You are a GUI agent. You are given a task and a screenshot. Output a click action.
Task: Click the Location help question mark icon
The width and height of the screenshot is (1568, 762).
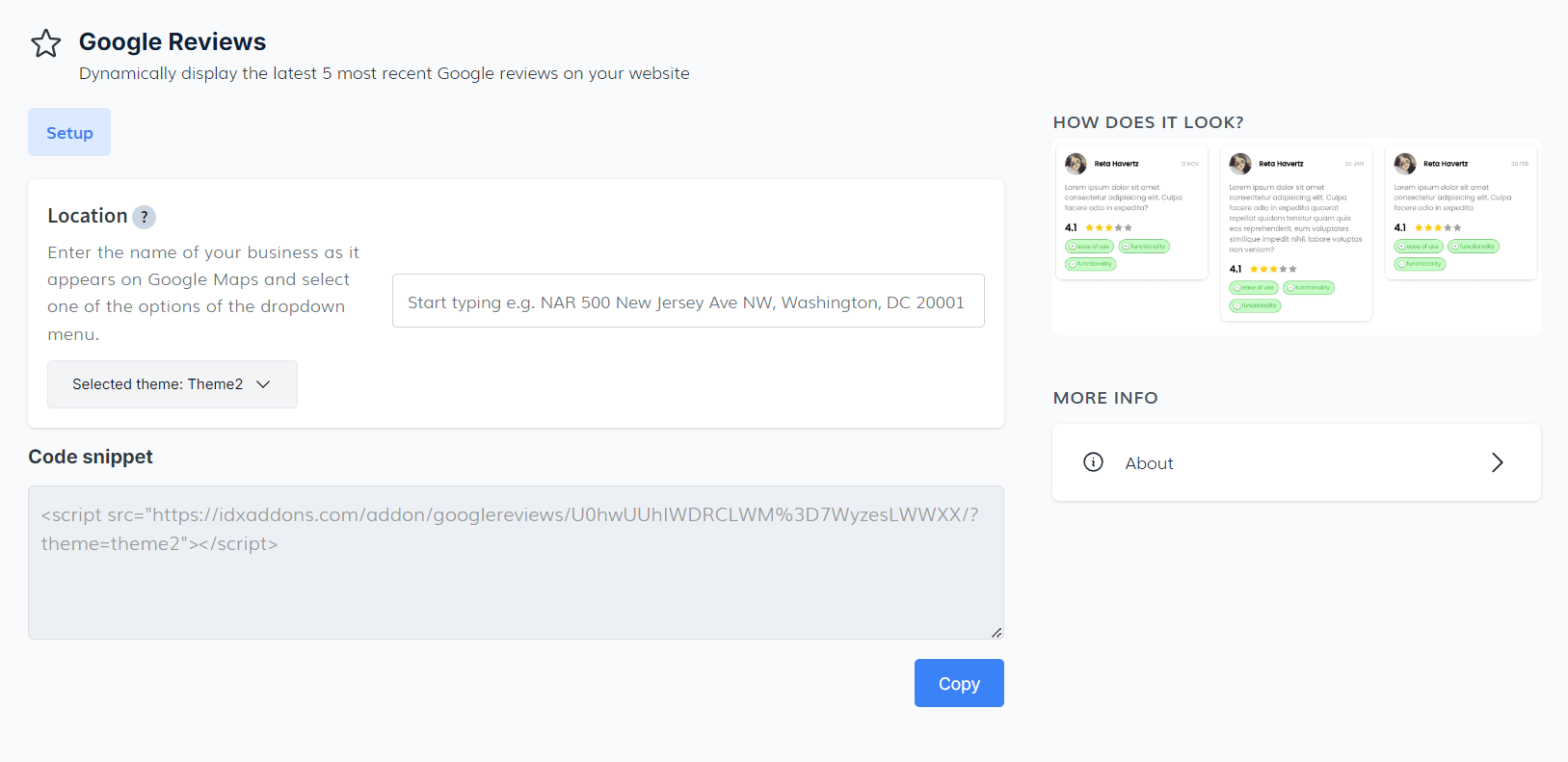coord(144,217)
